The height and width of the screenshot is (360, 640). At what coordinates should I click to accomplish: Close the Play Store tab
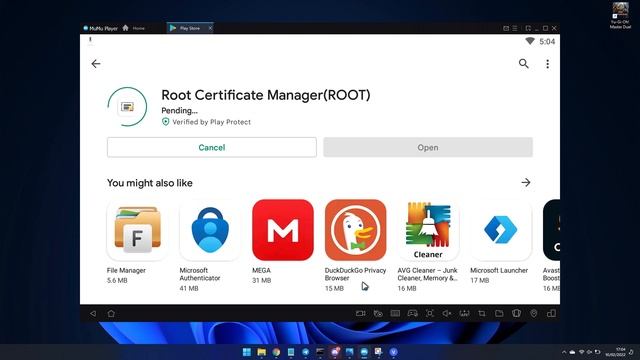point(210,28)
